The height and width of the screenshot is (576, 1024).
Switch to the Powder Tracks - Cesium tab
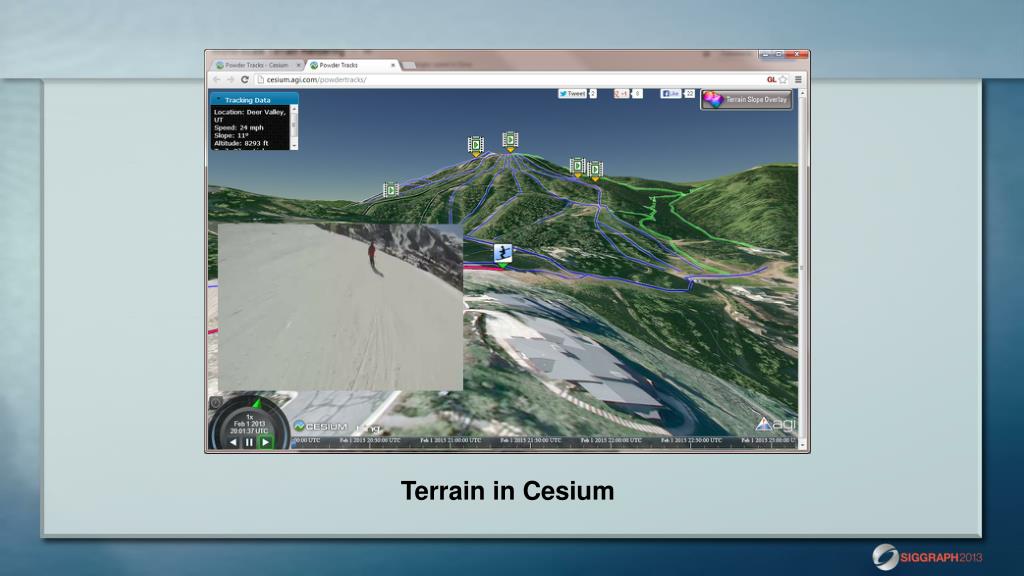256,65
